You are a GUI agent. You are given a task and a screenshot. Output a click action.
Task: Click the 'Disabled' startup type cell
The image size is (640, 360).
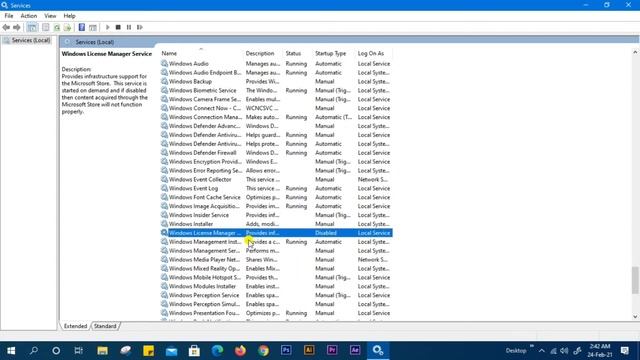click(x=326, y=233)
